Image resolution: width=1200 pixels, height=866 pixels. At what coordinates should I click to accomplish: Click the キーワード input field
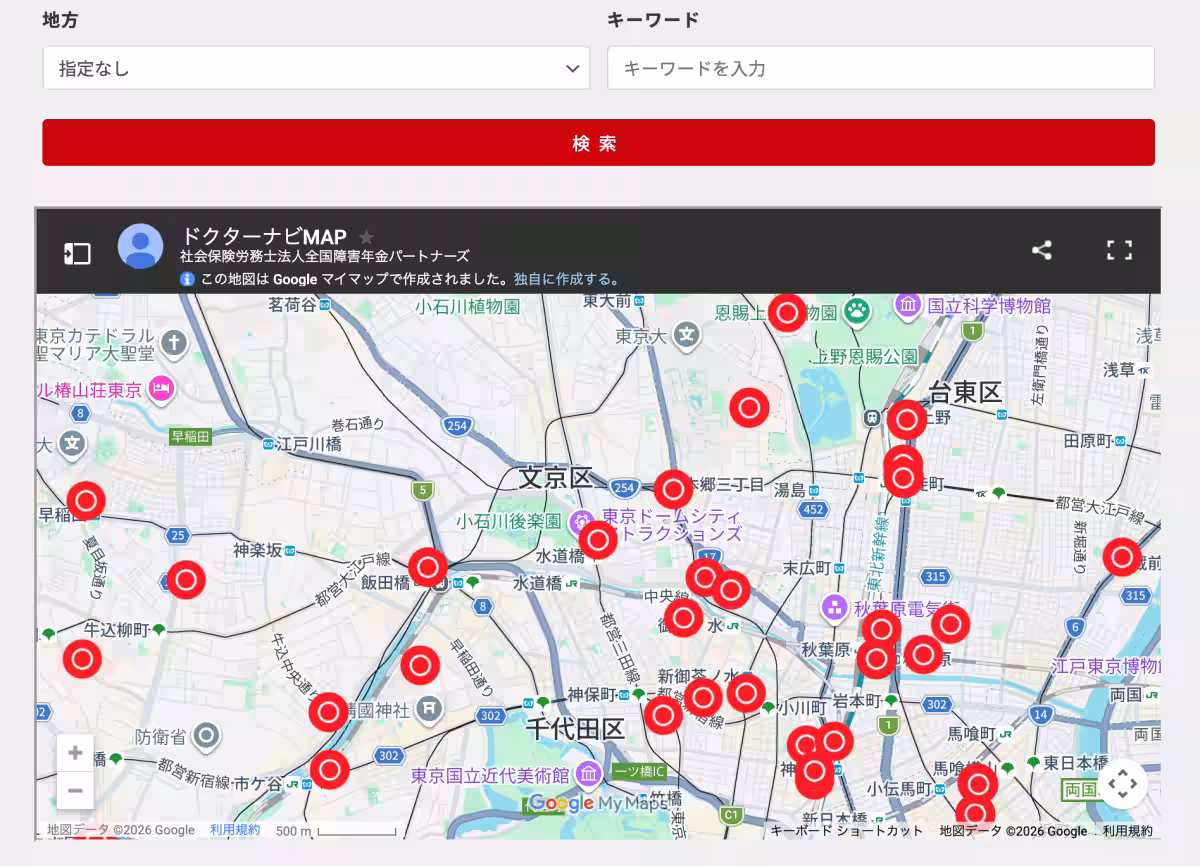[x=880, y=68]
